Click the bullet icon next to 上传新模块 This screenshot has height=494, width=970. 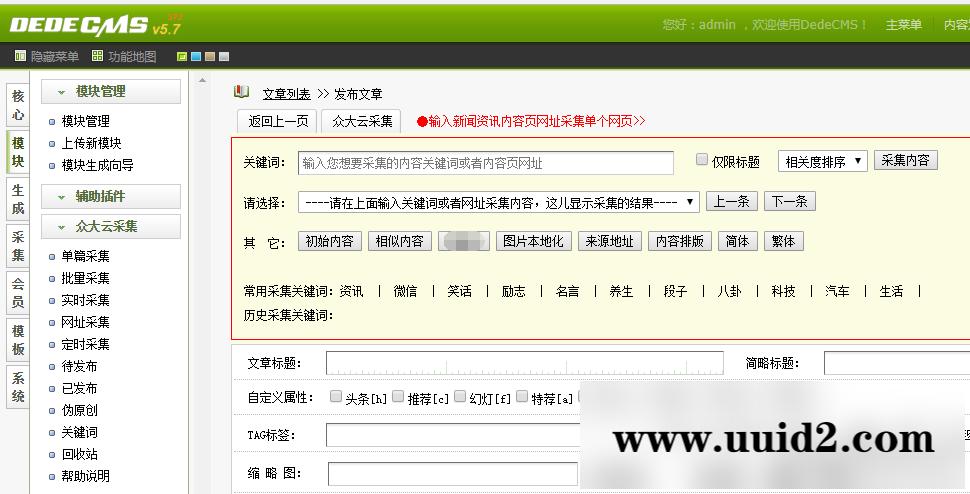point(52,144)
